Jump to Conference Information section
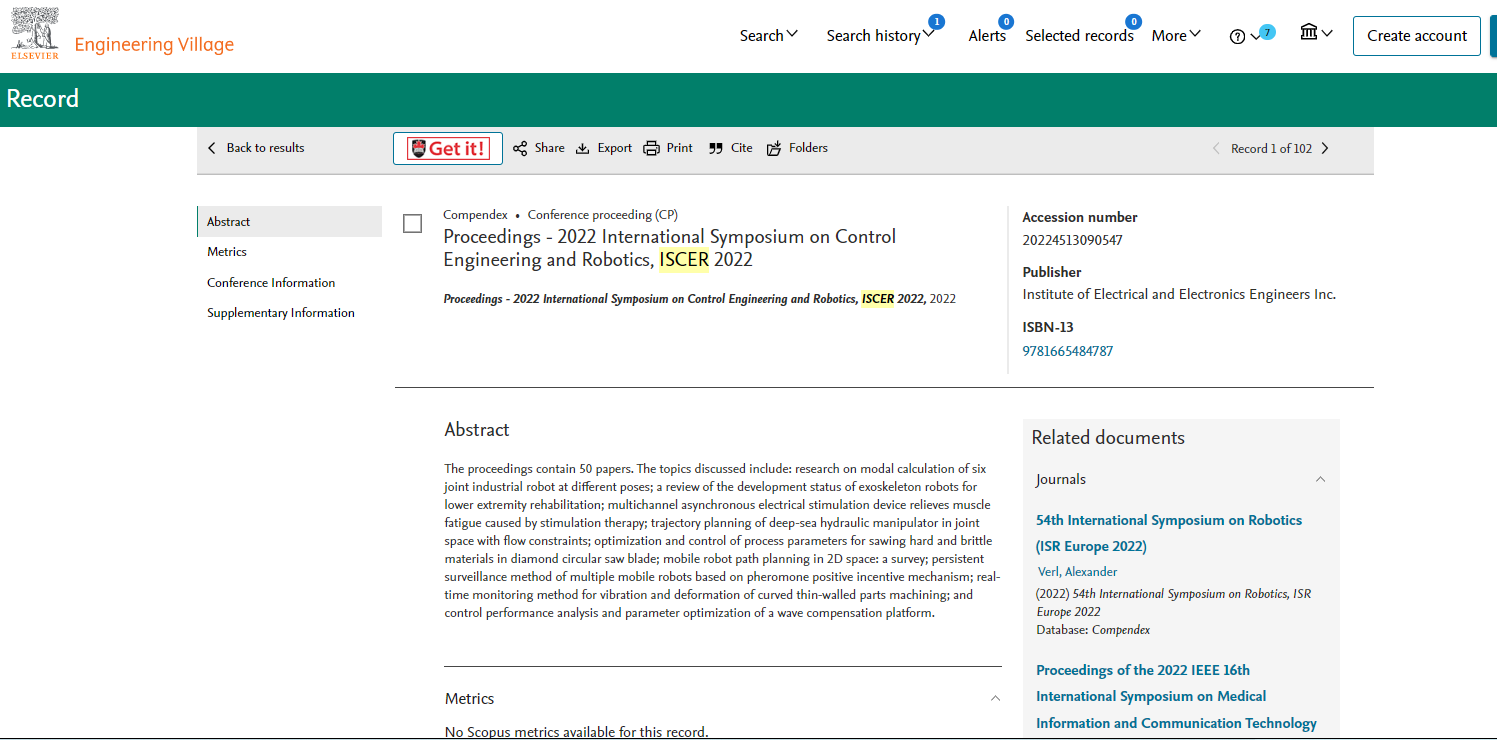This screenshot has width=1497, height=740. pyautogui.click(x=271, y=283)
